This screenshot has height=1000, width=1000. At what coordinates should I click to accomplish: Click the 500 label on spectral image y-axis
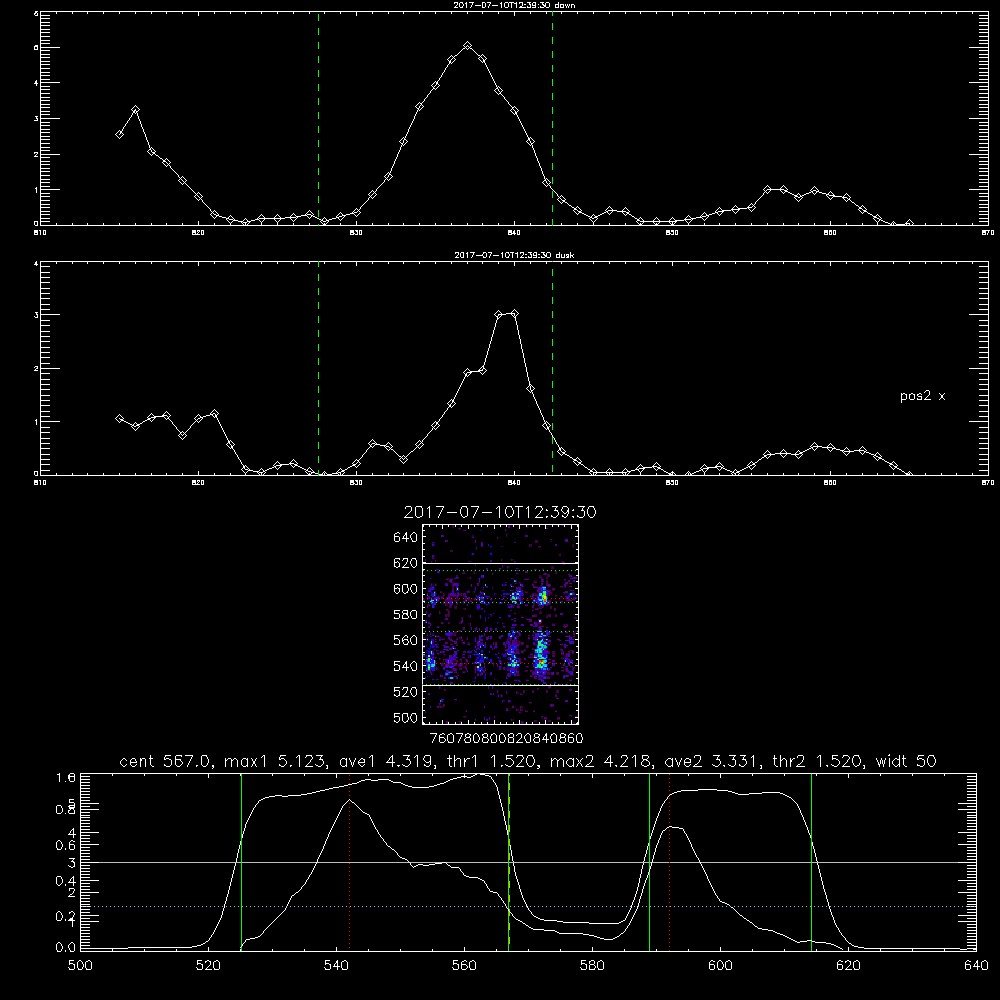pyautogui.click(x=406, y=717)
